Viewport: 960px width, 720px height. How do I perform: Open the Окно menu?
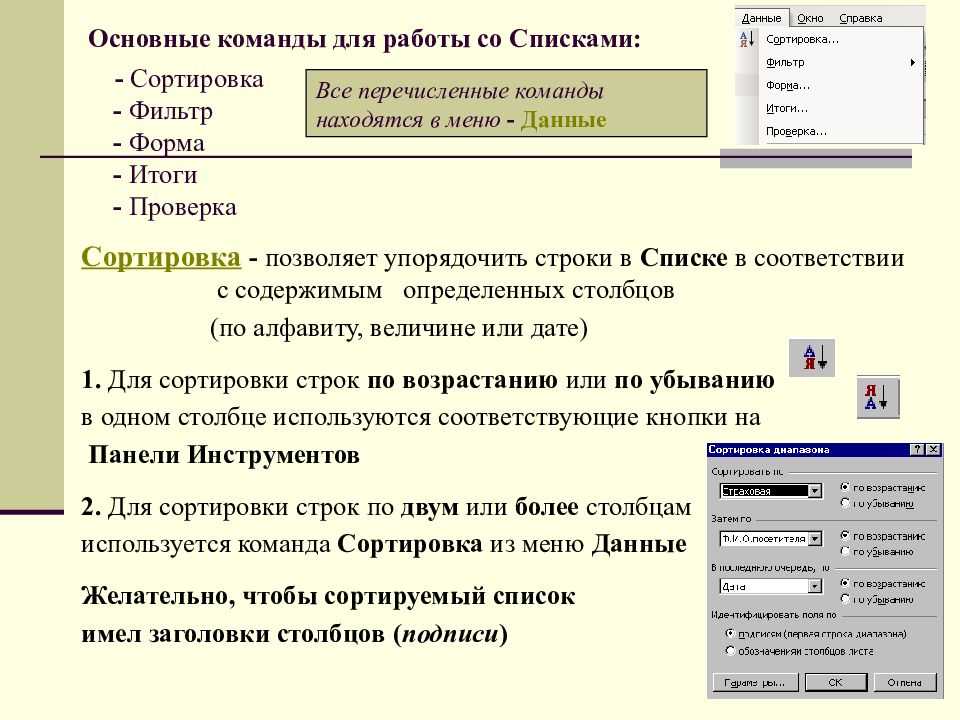[x=810, y=18]
